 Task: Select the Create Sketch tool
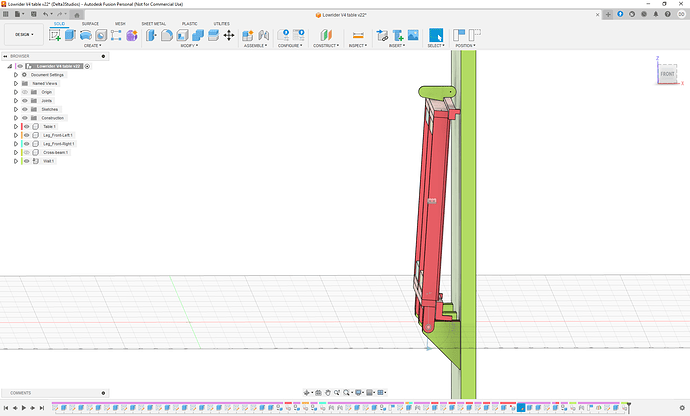coord(55,35)
